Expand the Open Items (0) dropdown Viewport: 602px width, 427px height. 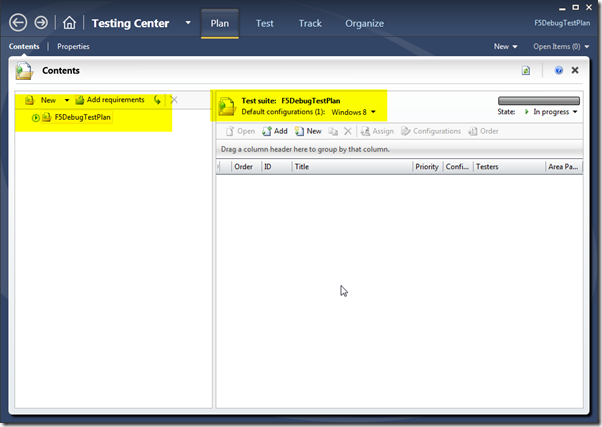tap(561, 46)
